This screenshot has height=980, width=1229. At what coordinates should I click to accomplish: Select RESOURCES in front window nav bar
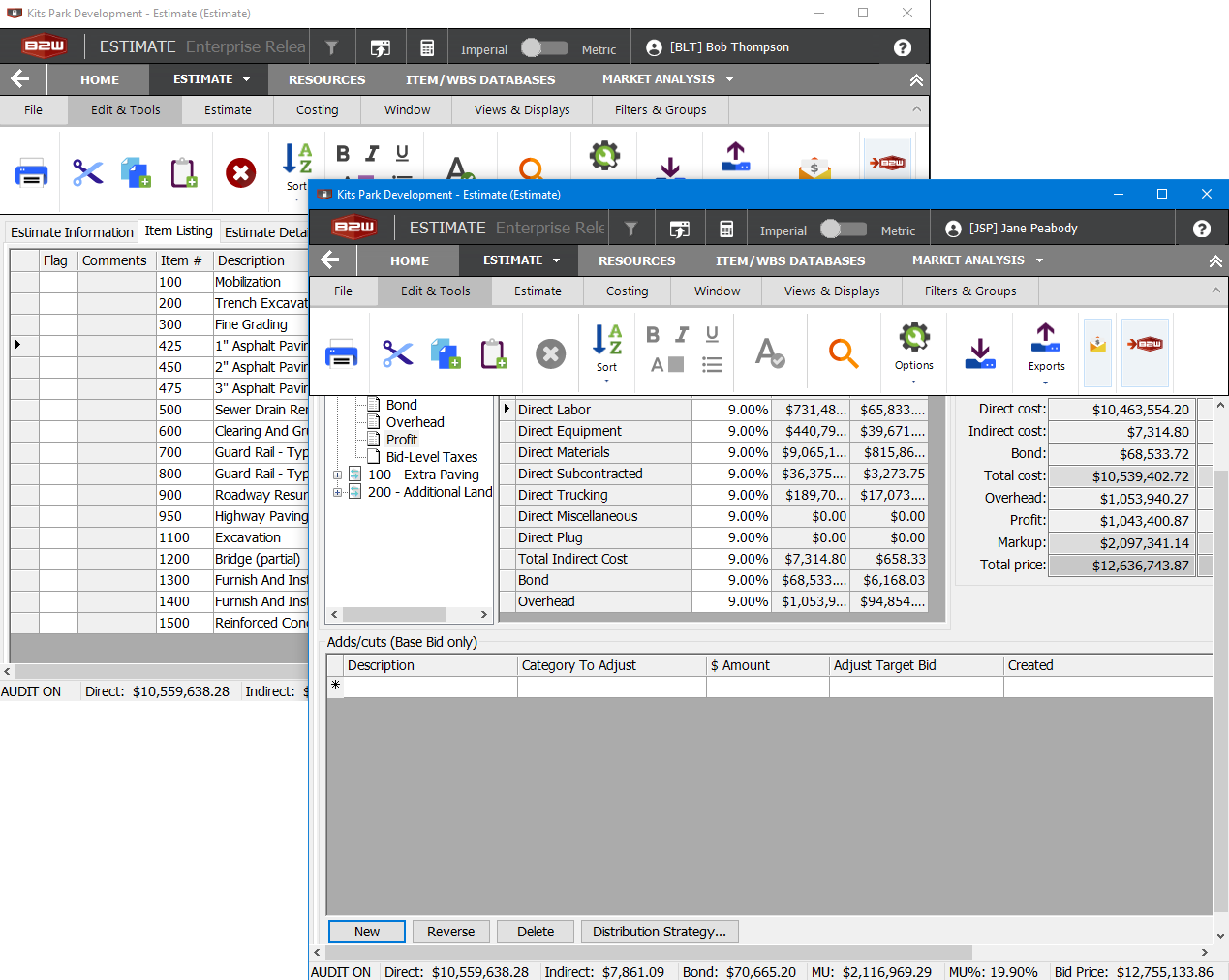pos(637,260)
